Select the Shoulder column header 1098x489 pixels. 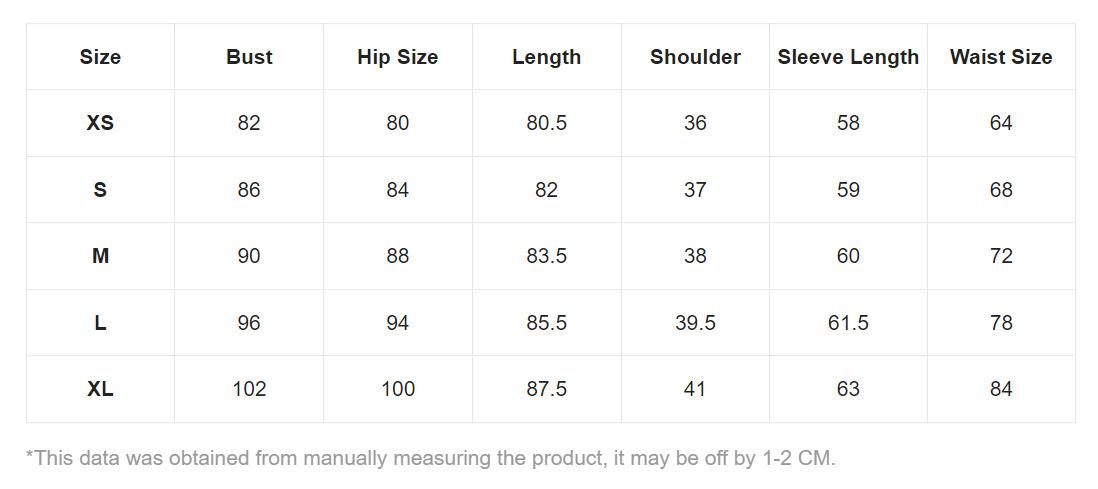point(695,57)
